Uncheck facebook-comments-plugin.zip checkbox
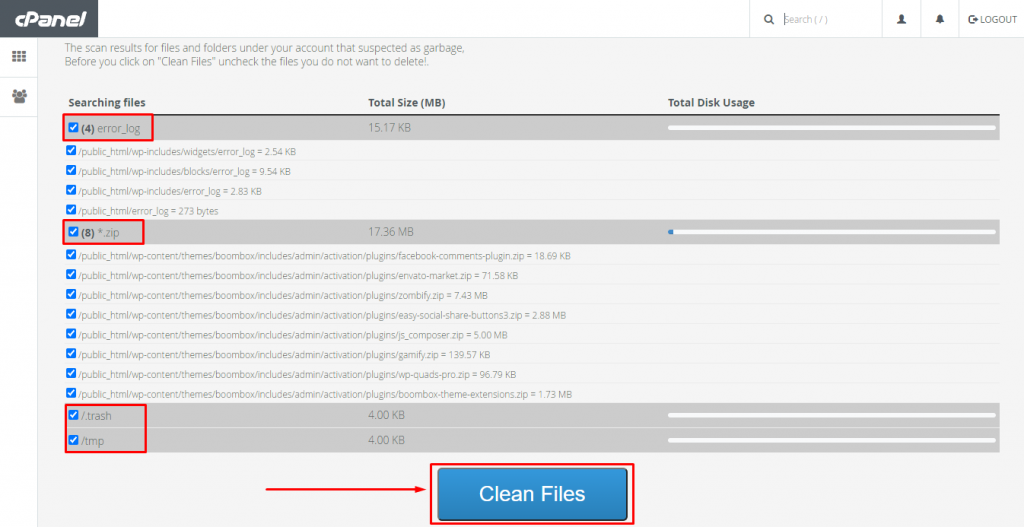 (x=71, y=255)
